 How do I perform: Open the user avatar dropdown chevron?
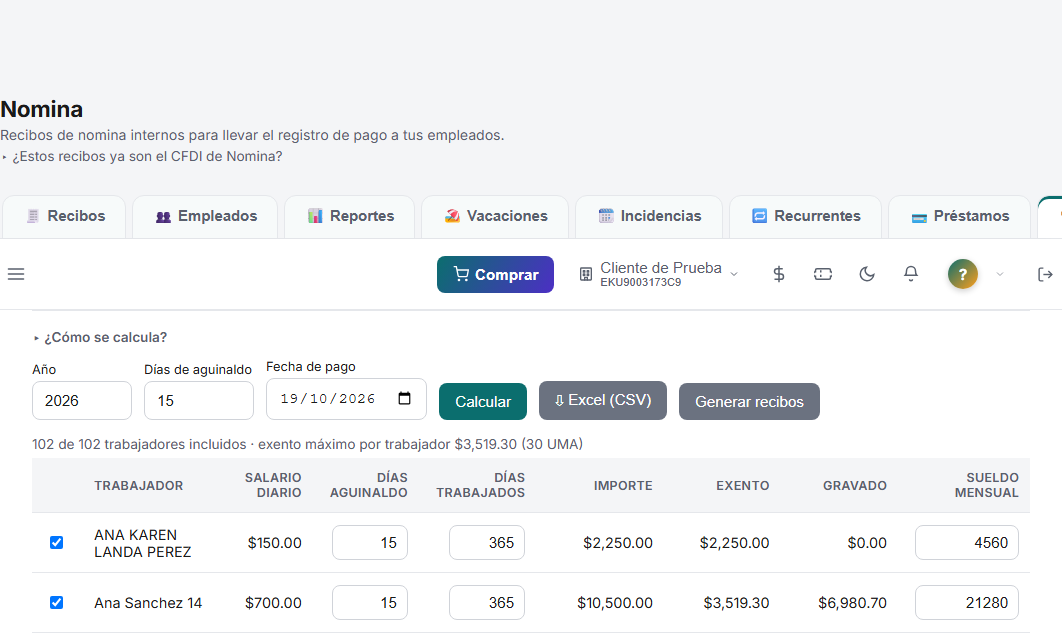[x=1000, y=274]
